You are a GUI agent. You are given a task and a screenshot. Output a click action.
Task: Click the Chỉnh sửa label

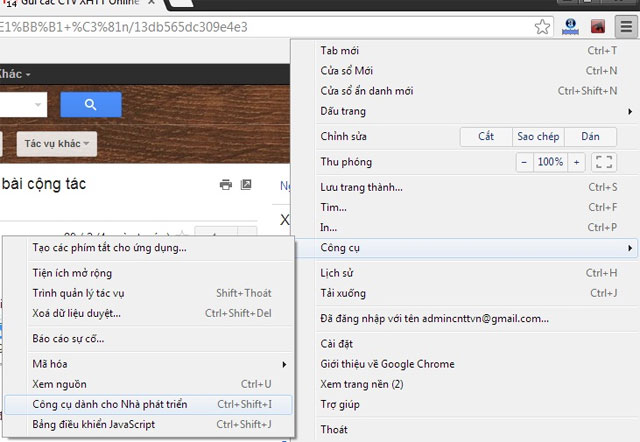point(343,136)
